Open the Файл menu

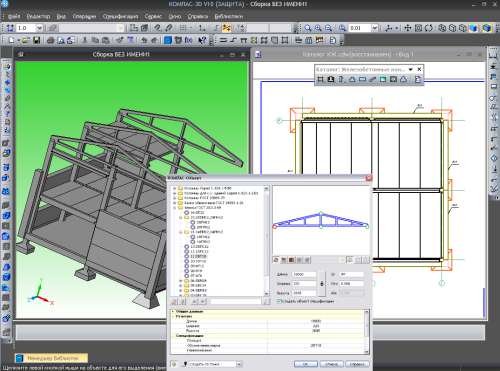click(14, 16)
